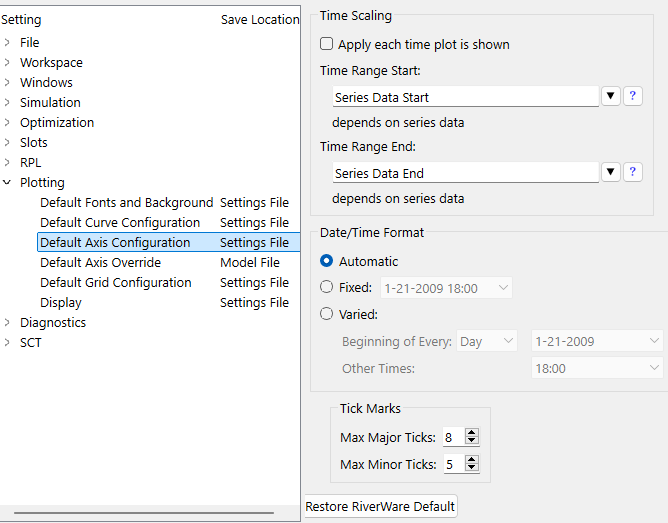Select Default Fonts and Background item
This screenshot has width=668, height=523.
126,202
